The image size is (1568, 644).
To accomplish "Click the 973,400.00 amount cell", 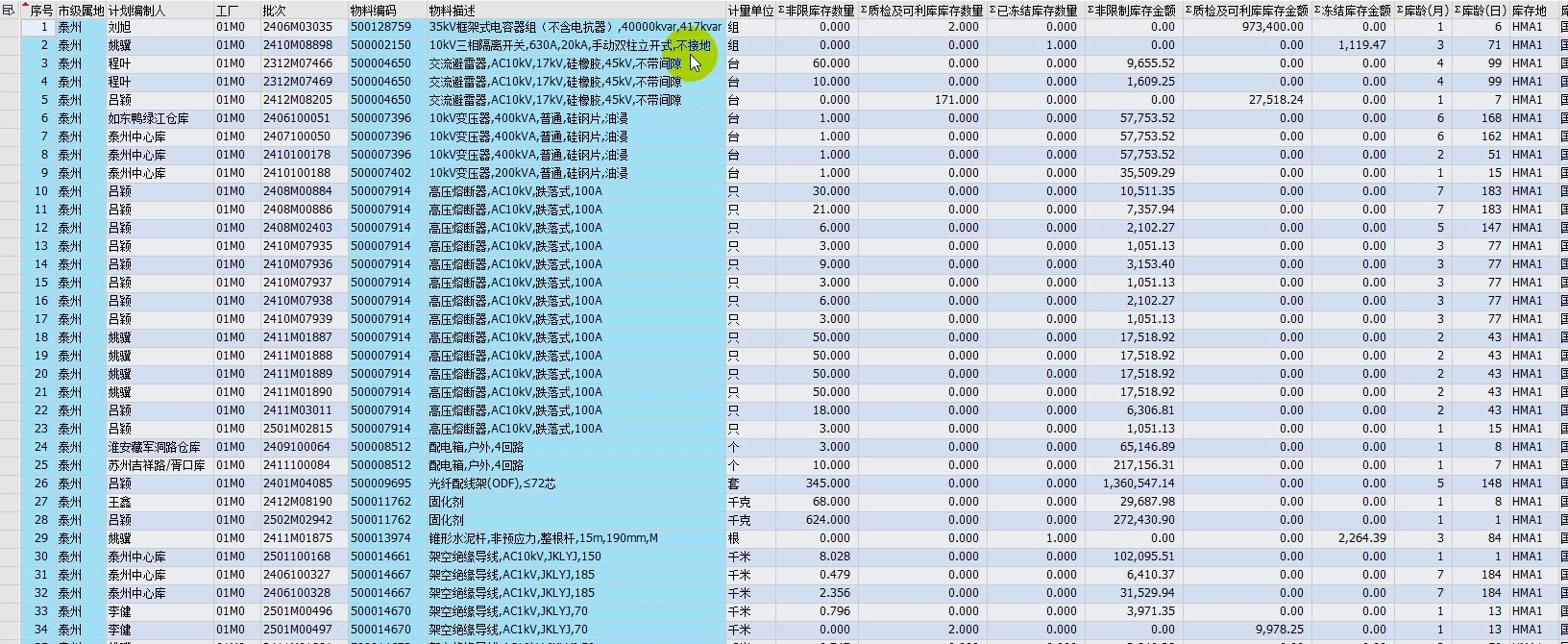I will [1272, 27].
